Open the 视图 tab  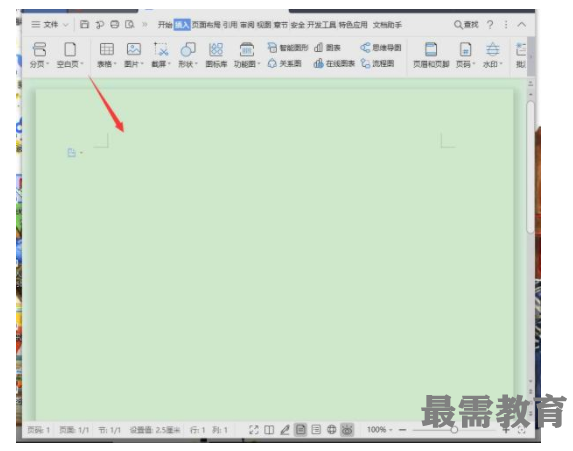point(264,25)
